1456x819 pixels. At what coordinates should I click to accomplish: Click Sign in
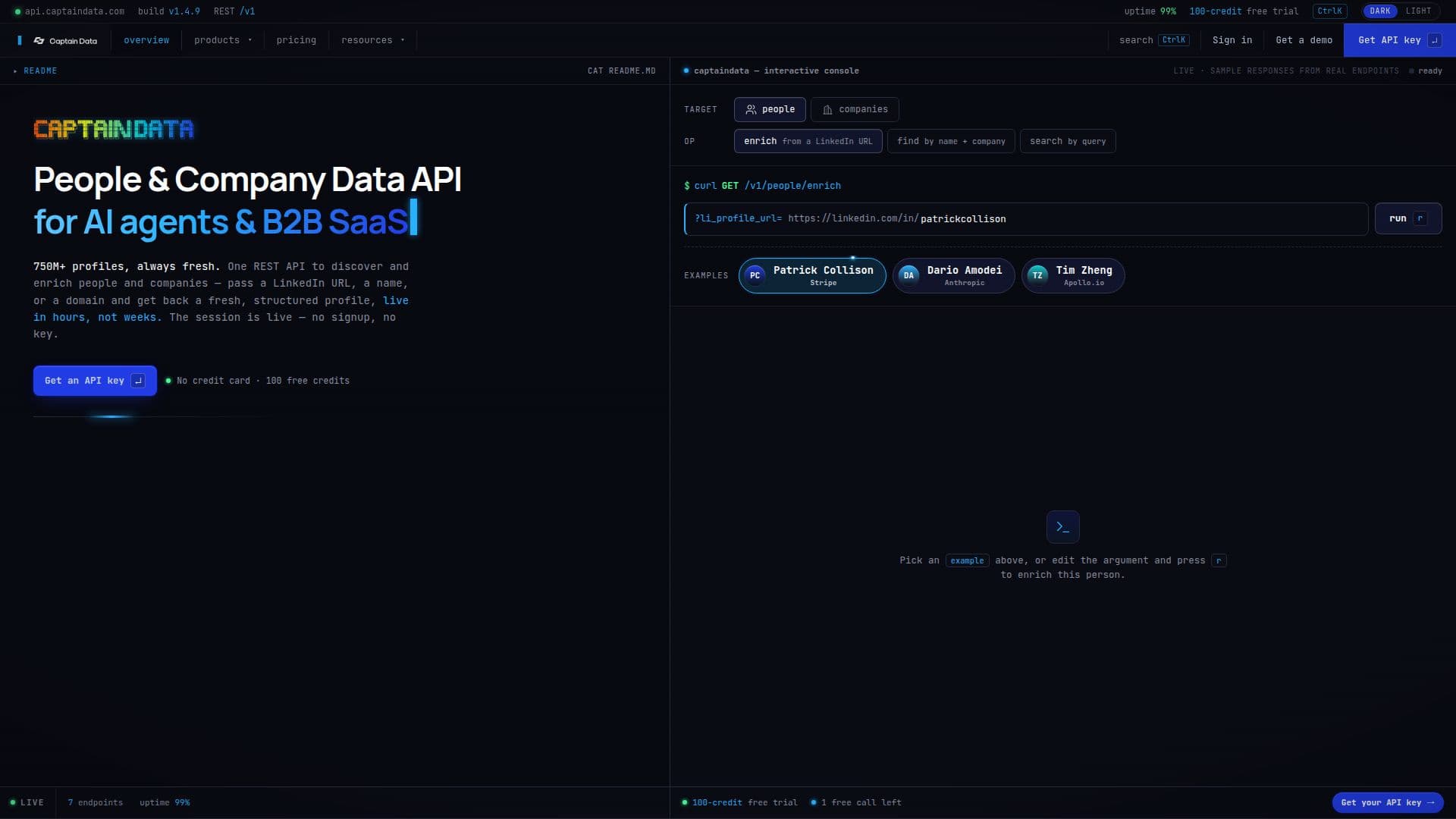(1232, 40)
